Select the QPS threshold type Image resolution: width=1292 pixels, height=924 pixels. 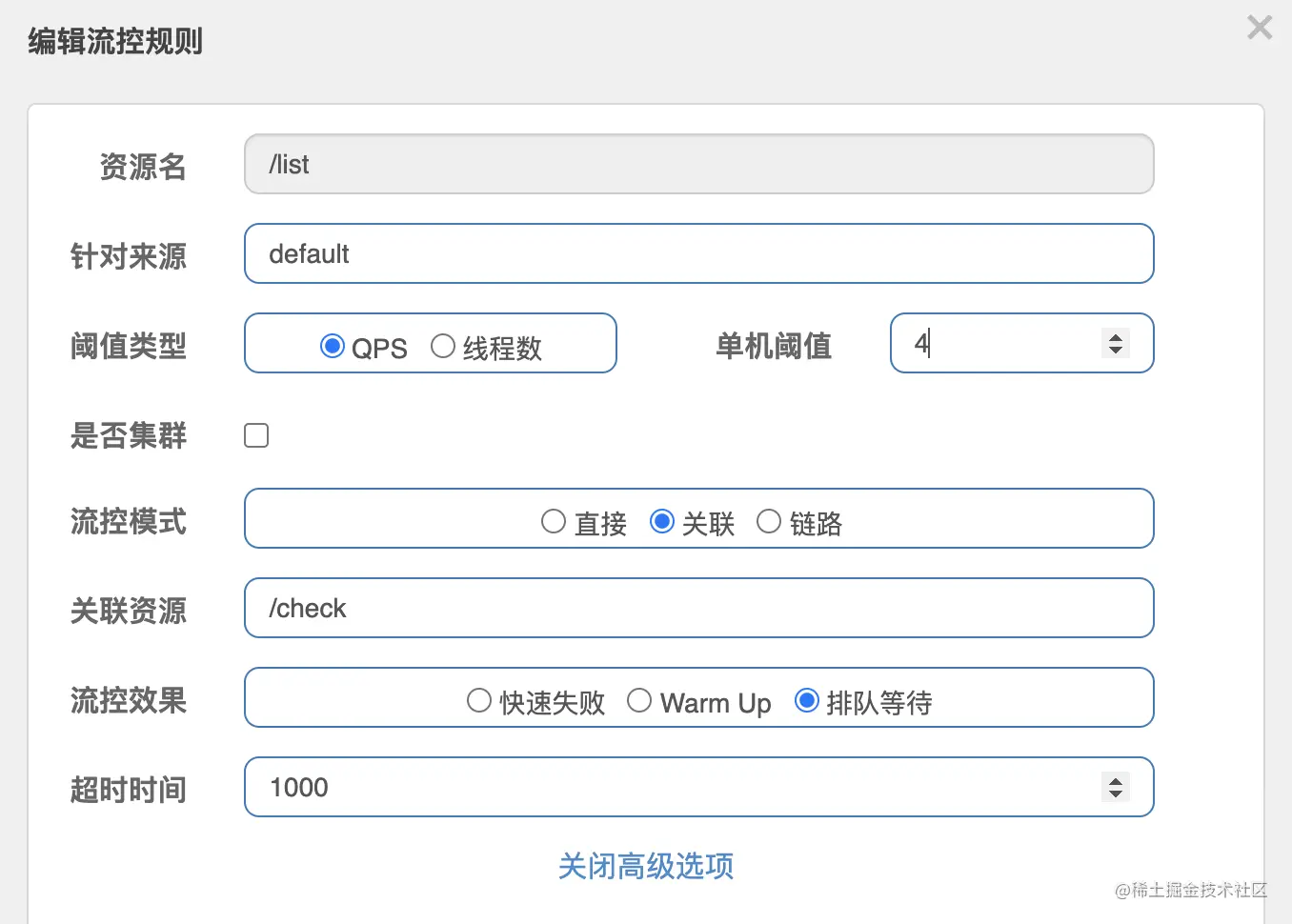coord(333,346)
